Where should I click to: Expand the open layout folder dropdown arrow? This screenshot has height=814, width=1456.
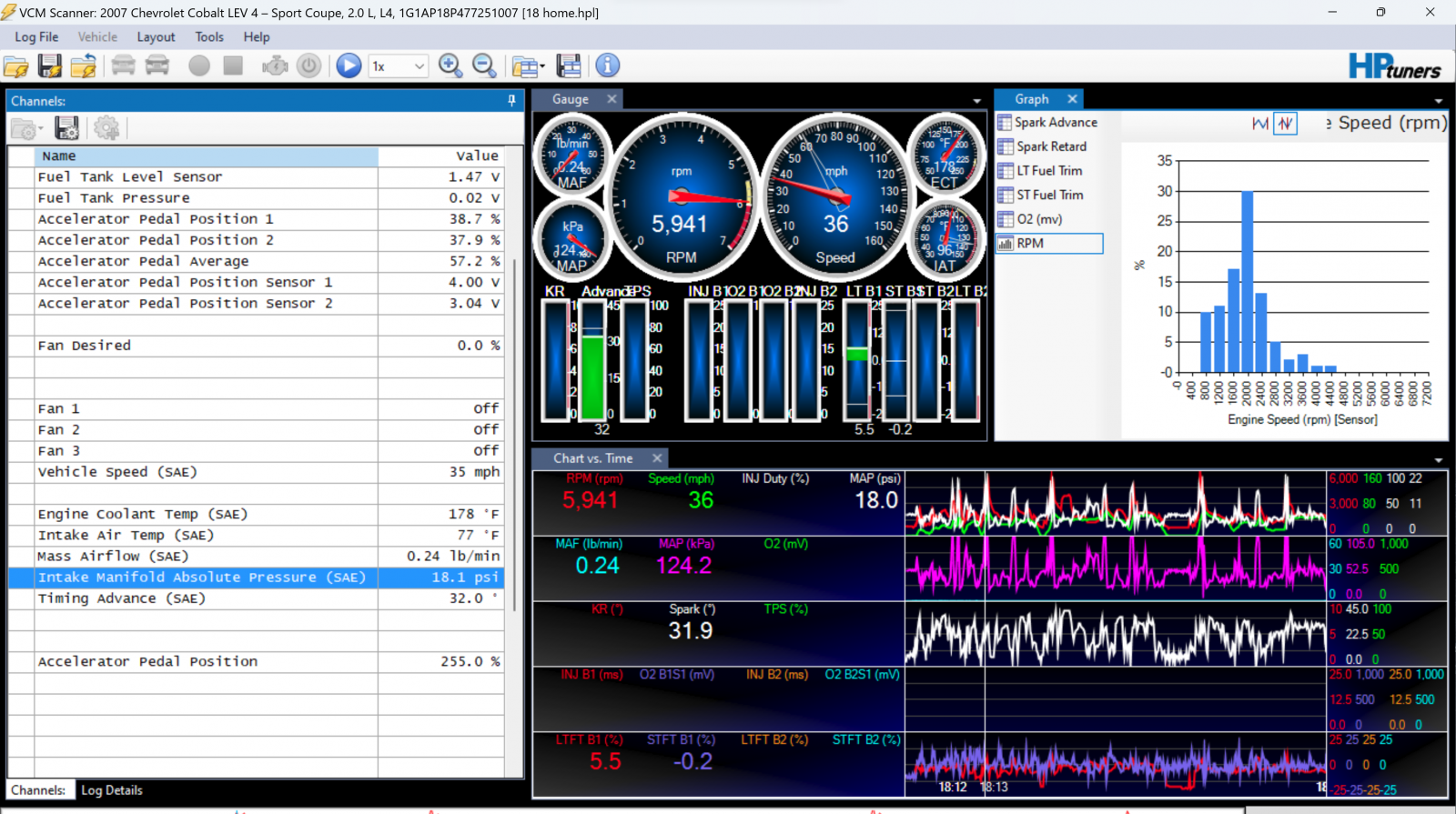pyautogui.click(x=542, y=66)
